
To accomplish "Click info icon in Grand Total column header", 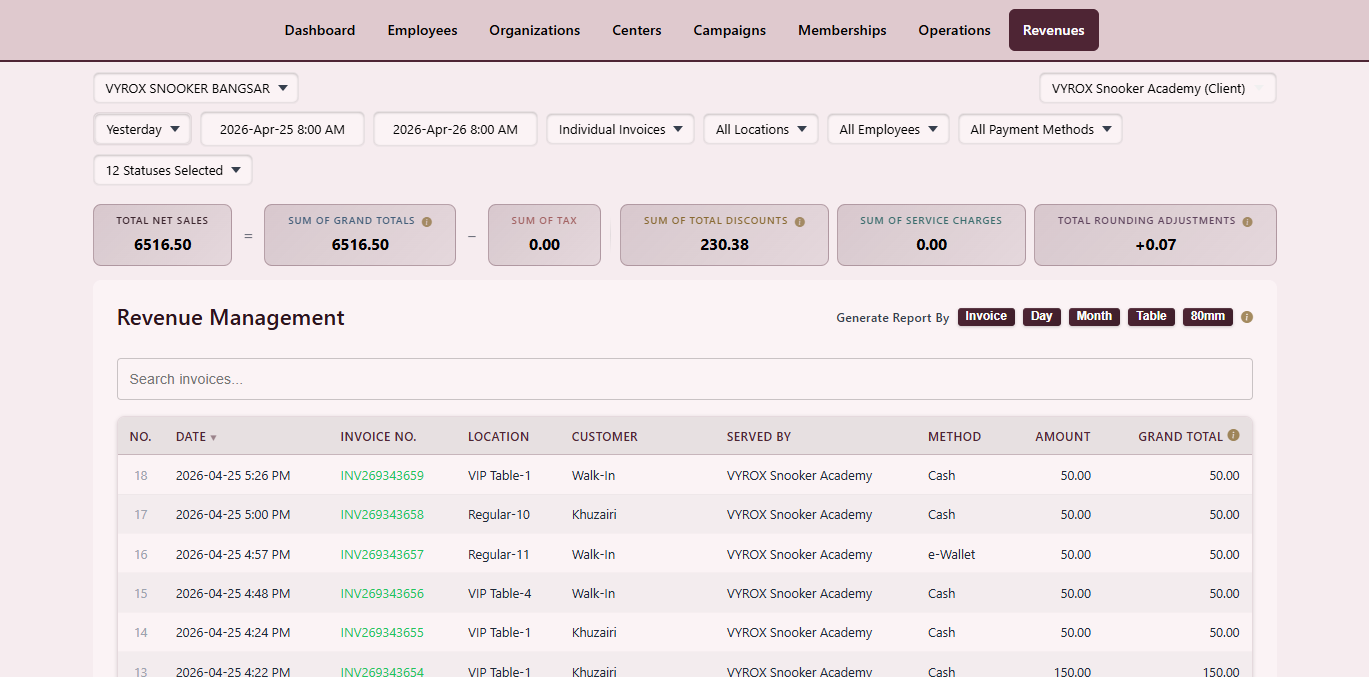I will [x=1233, y=435].
